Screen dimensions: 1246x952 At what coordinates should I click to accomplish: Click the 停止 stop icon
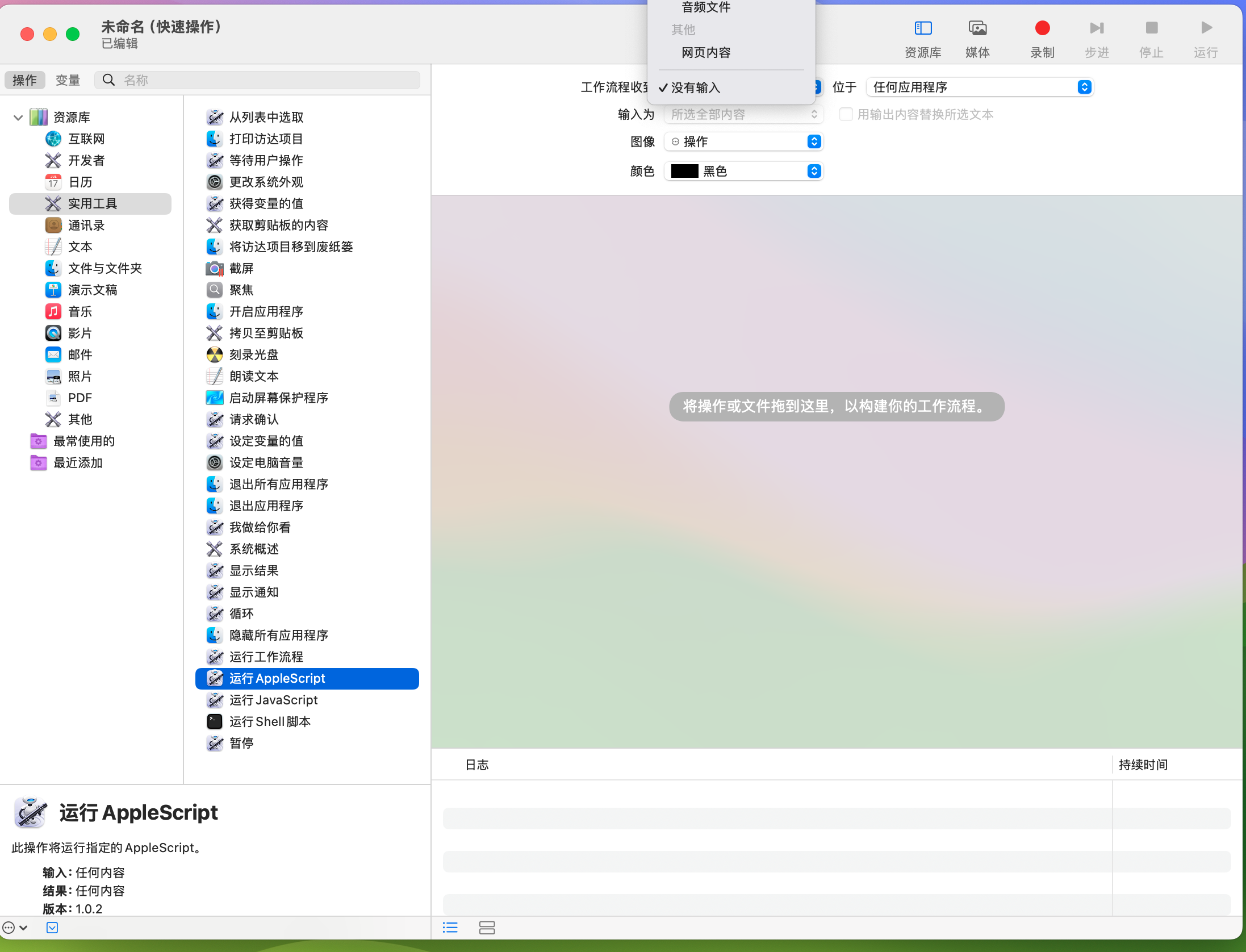(x=1151, y=28)
